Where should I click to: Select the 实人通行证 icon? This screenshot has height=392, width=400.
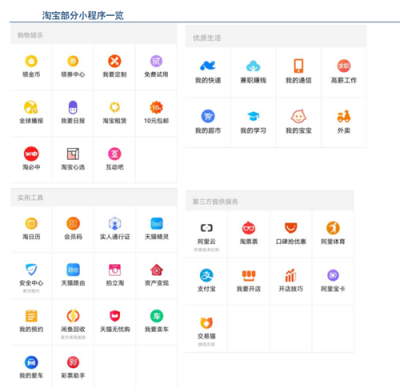[115, 224]
